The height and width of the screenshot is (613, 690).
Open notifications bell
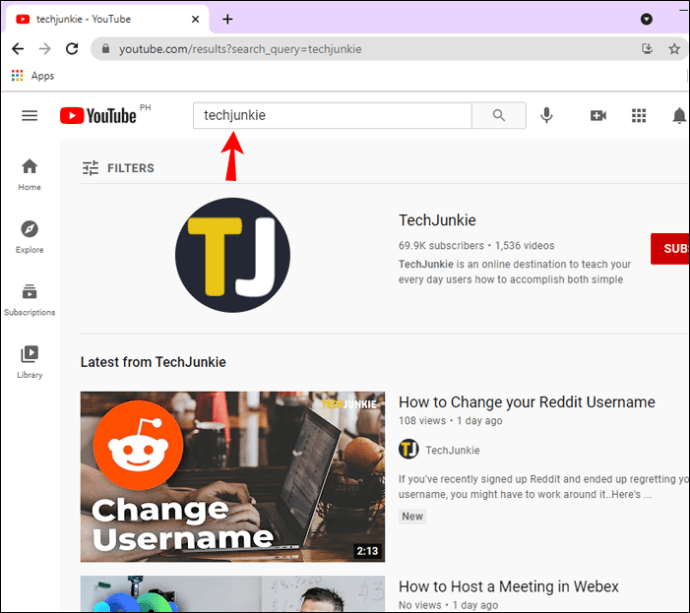680,115
